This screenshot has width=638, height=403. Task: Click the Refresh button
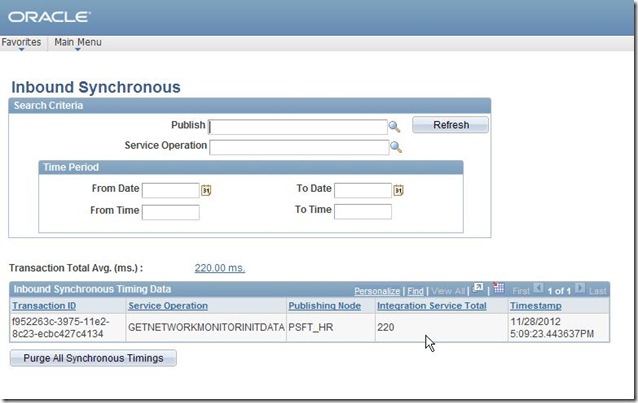tap(450, 125)
